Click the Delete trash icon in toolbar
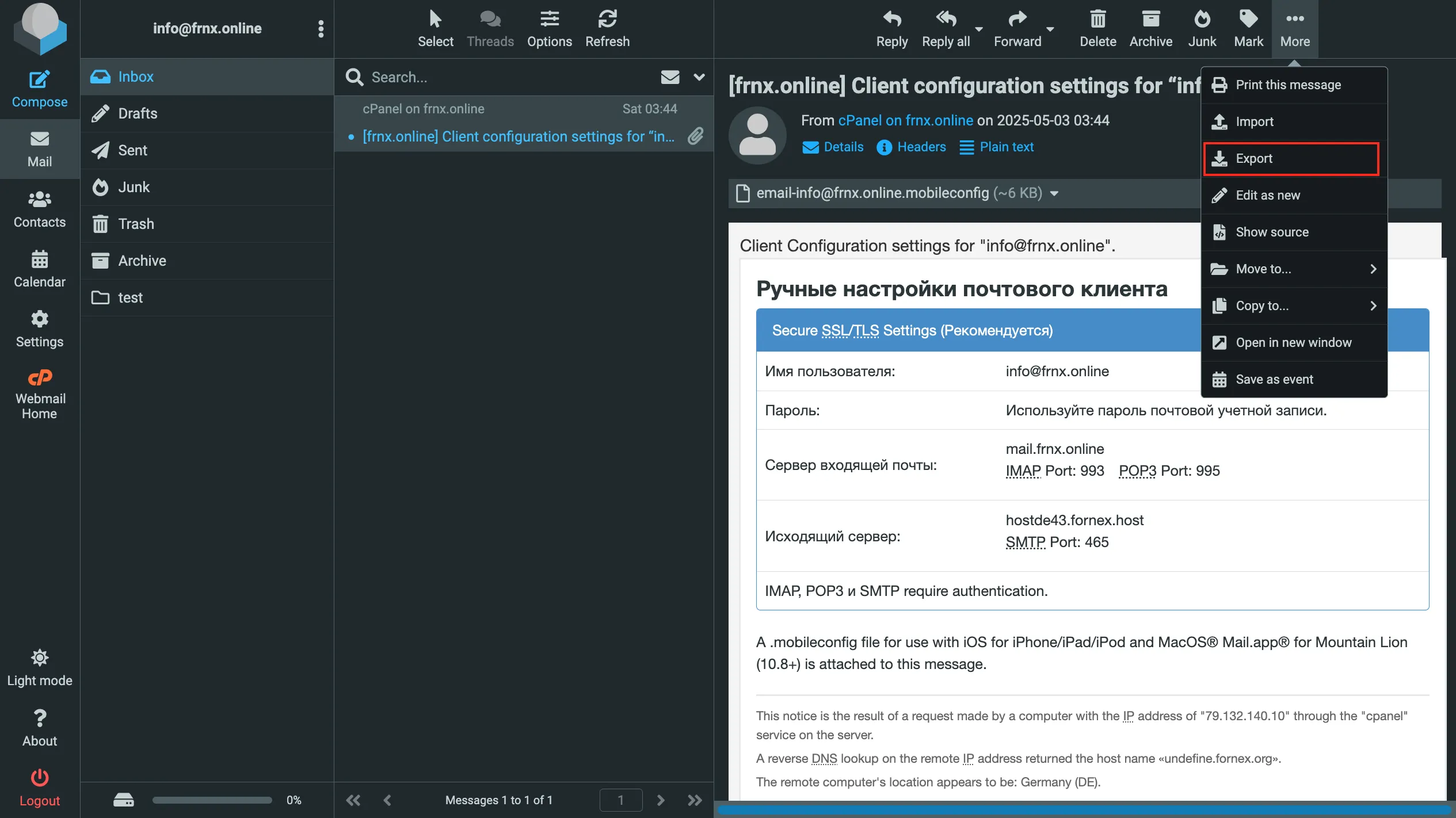The image size is (1456, 818). [x=1097, y=20]
